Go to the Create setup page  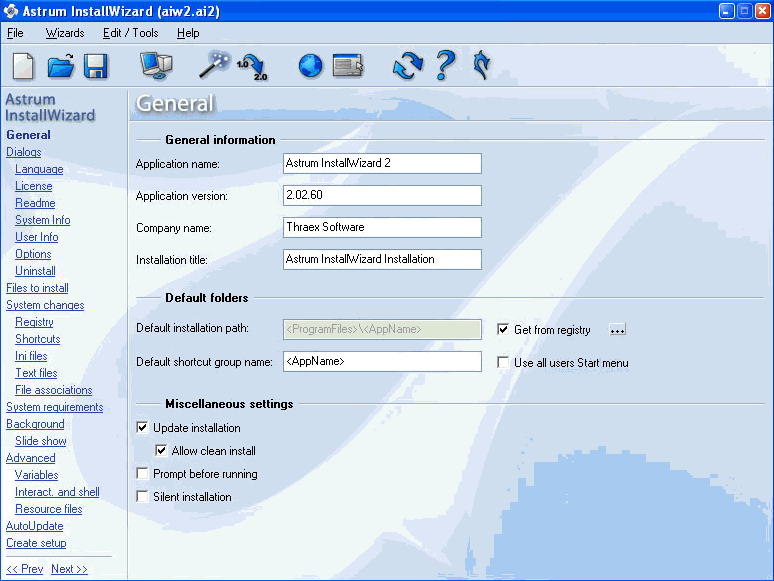(x=36, y=543)
